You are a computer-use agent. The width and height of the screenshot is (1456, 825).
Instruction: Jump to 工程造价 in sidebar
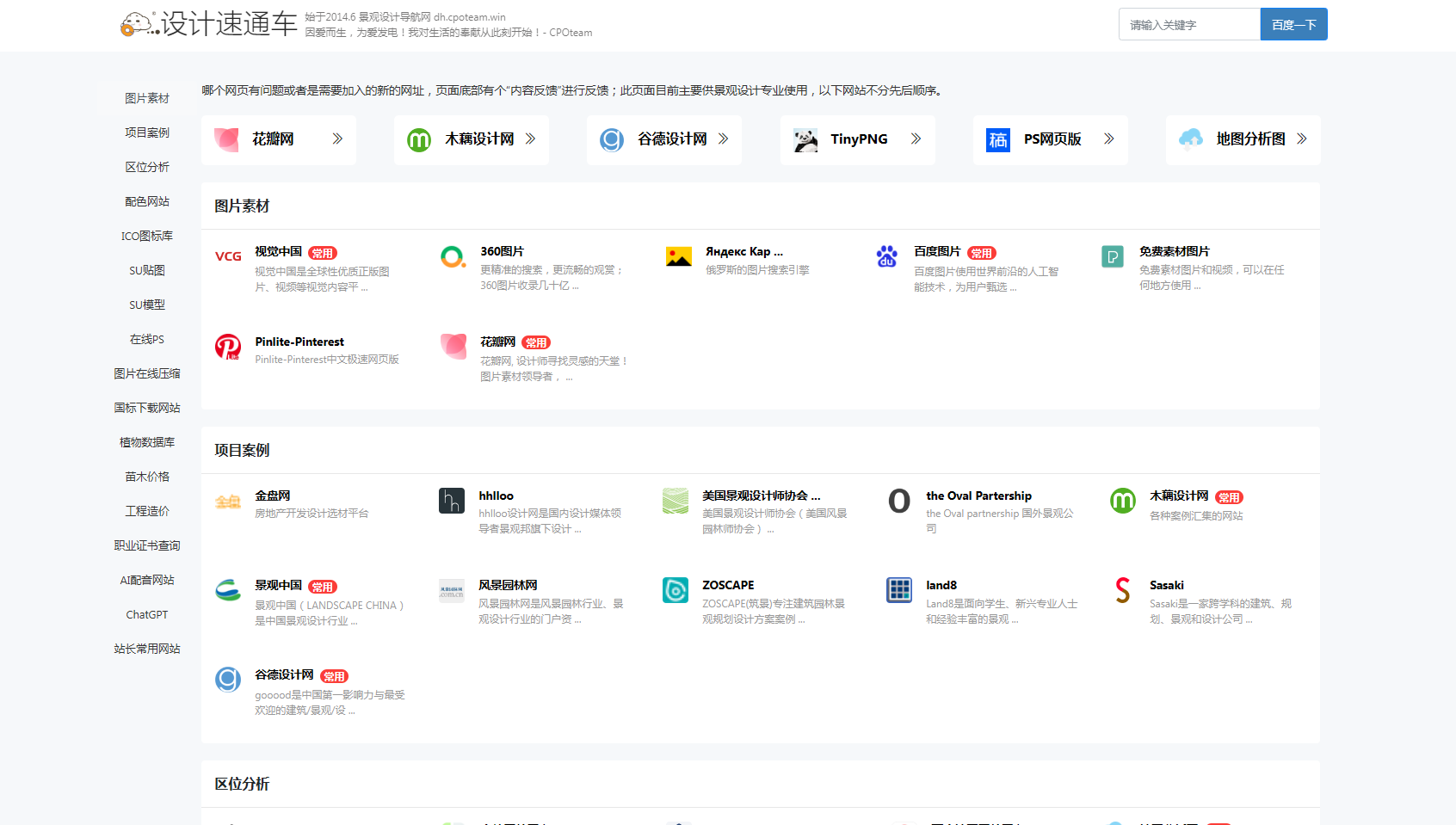(x=147, y=511)
